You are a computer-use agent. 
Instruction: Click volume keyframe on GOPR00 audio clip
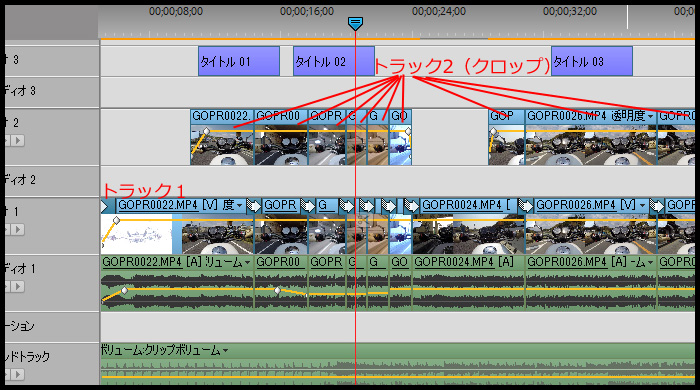[277, 290]
